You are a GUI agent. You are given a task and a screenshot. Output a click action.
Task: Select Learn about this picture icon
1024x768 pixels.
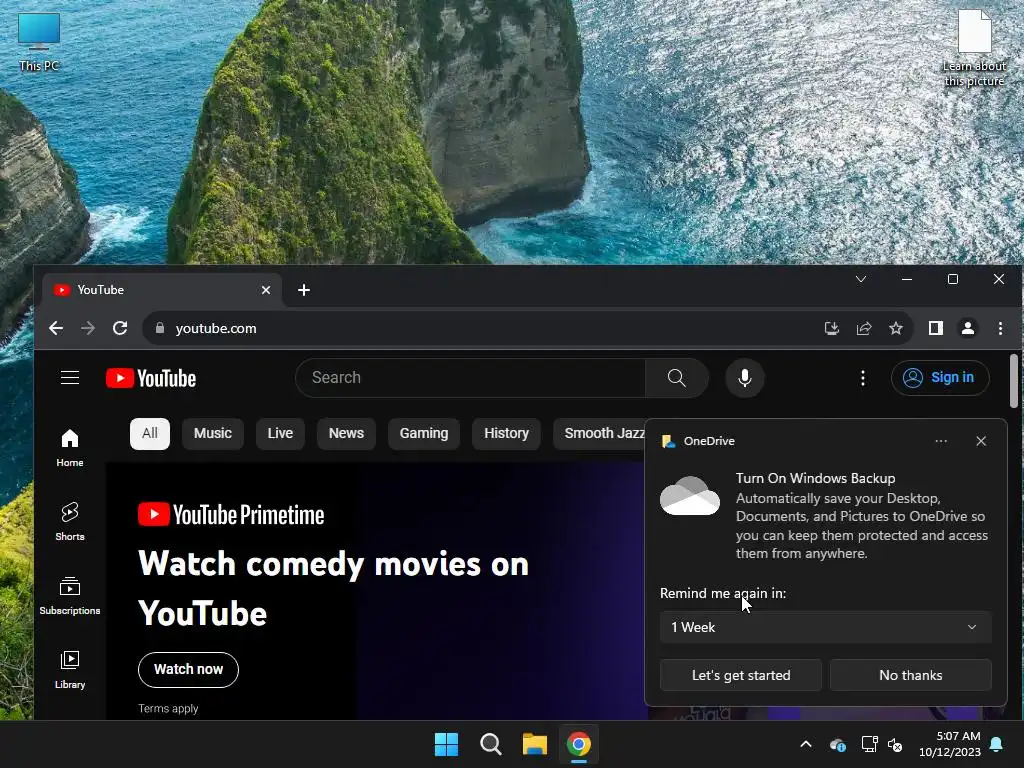(974, 49)
